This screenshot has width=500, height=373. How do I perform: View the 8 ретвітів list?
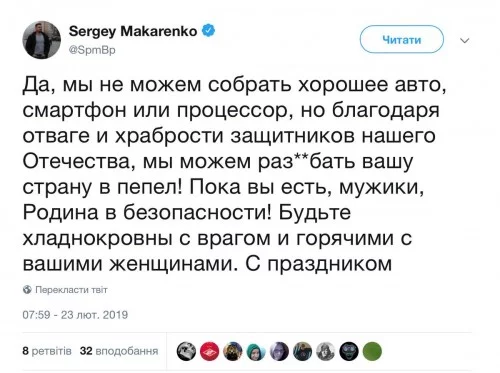click(x=47, y=351)
